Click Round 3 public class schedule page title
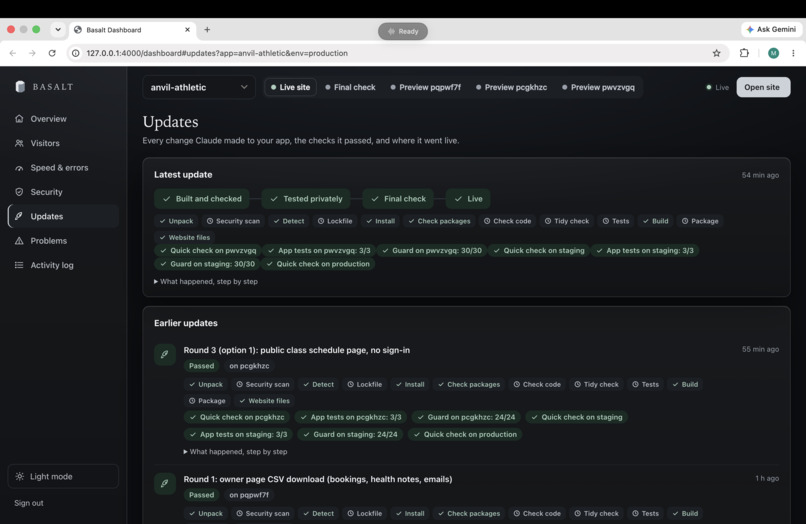This screenshot has width=806, height=524. pos(297,350)
